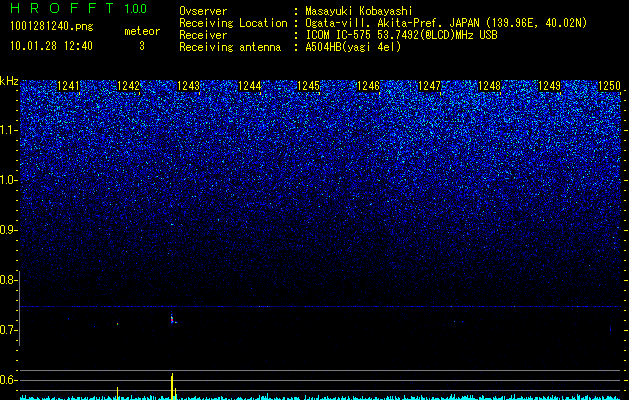Click the 1249 time marker

(549, 86)
